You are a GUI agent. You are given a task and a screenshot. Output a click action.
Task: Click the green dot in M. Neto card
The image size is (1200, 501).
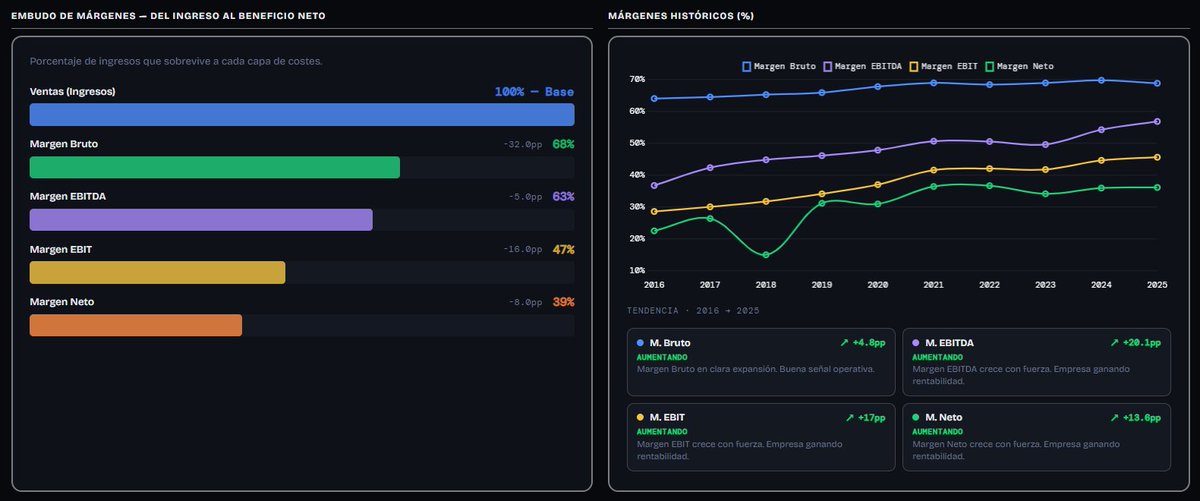[x=916, y=417]
